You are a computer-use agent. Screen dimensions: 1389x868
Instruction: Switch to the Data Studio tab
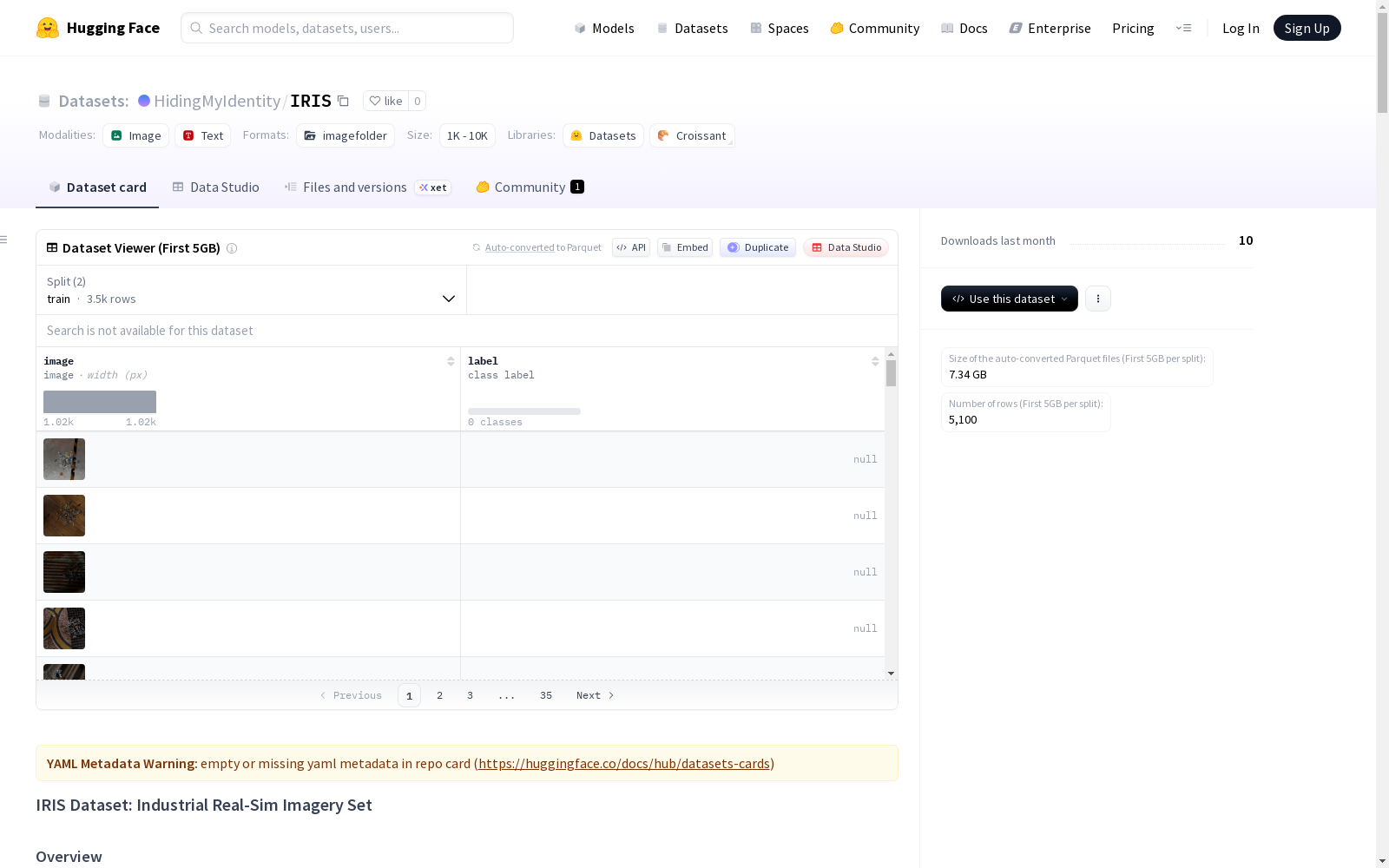click(215, 187)
